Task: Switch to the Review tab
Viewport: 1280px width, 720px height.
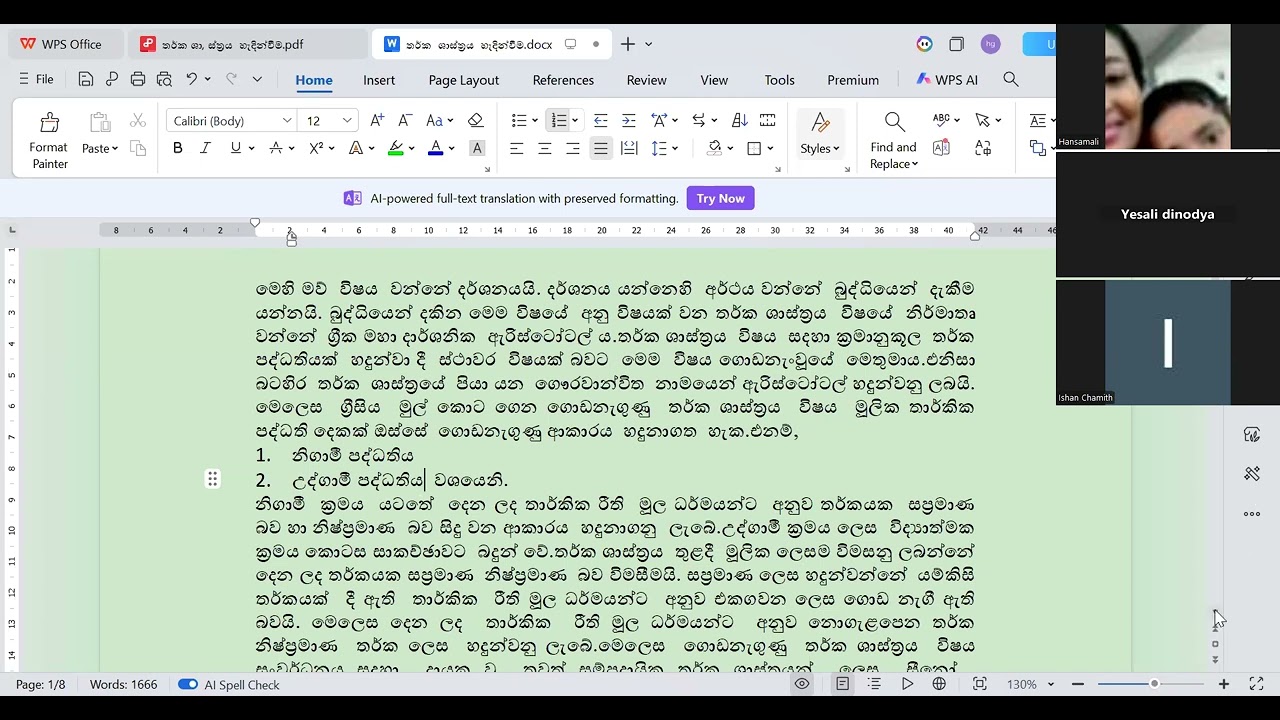Action: point(646,80)
